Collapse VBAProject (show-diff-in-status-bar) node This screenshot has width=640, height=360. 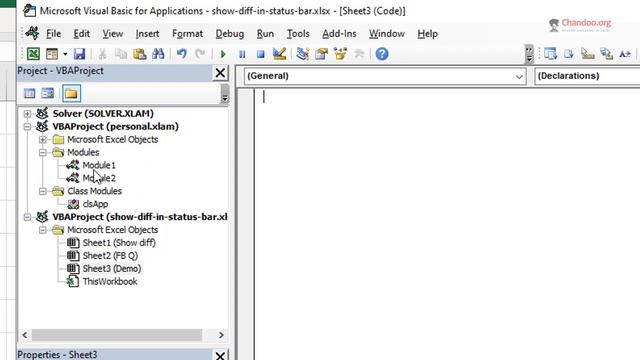click(x=27, y=217)
